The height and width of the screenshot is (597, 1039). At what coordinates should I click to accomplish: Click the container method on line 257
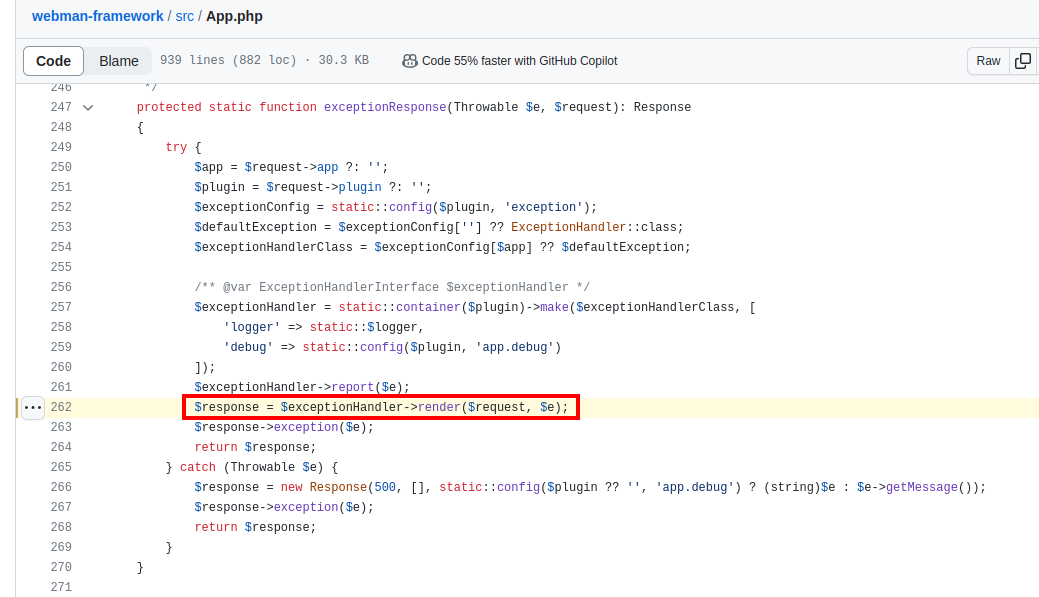coord(428,307)
